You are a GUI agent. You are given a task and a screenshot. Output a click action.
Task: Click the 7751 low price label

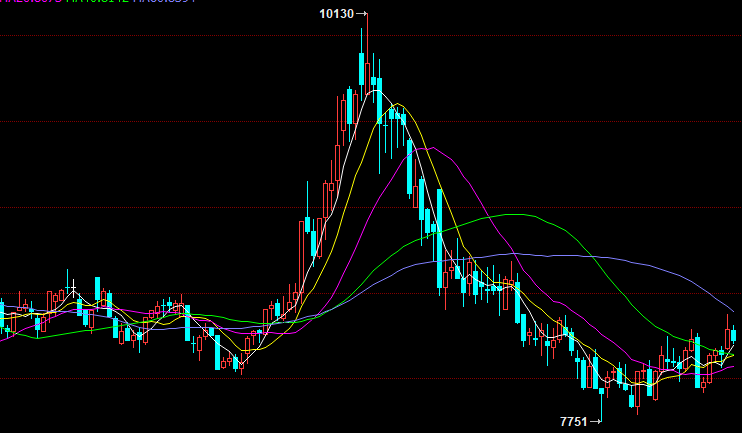[x=573, y=422]
